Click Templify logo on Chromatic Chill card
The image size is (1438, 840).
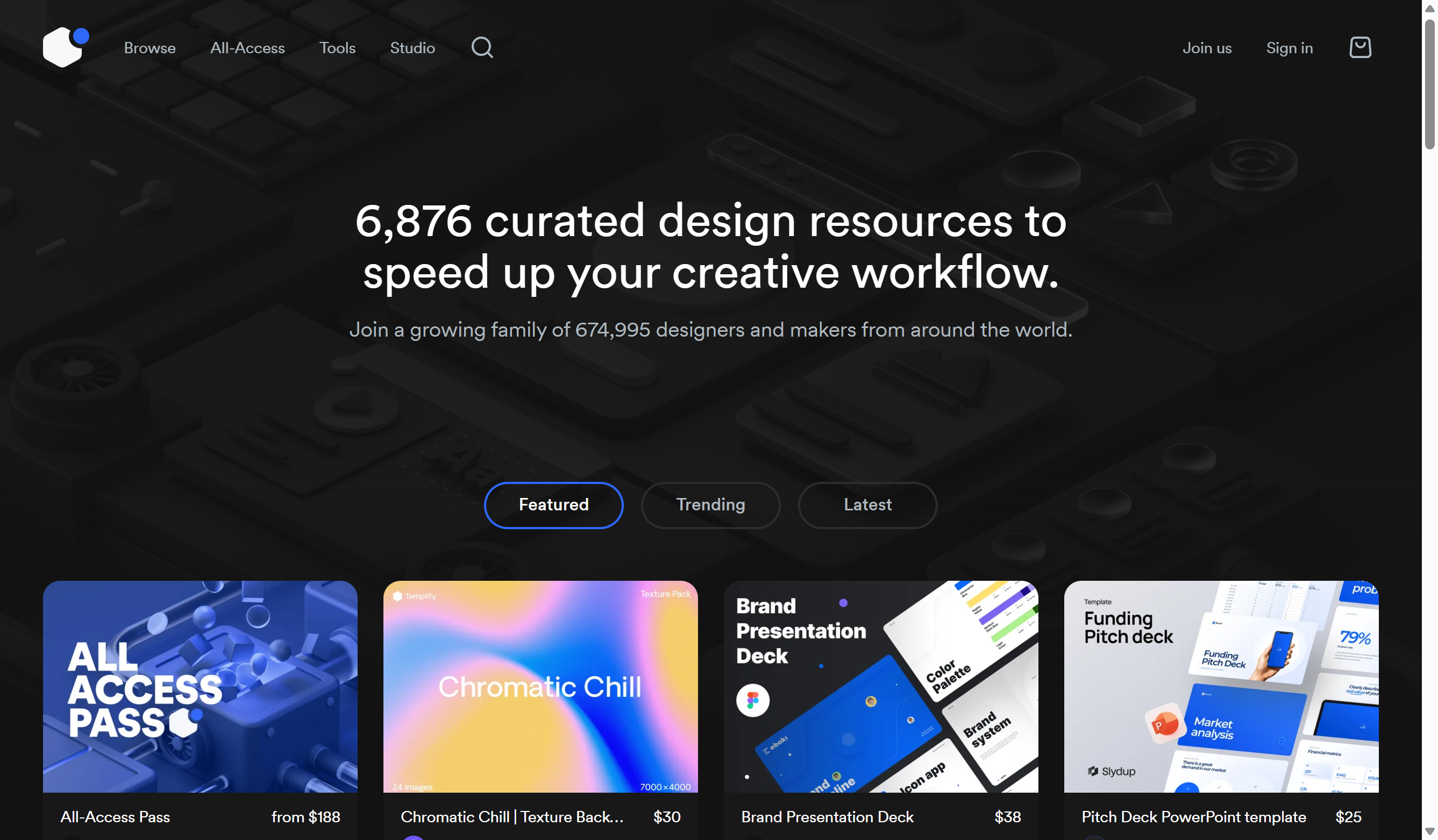[x=414, y=596]
